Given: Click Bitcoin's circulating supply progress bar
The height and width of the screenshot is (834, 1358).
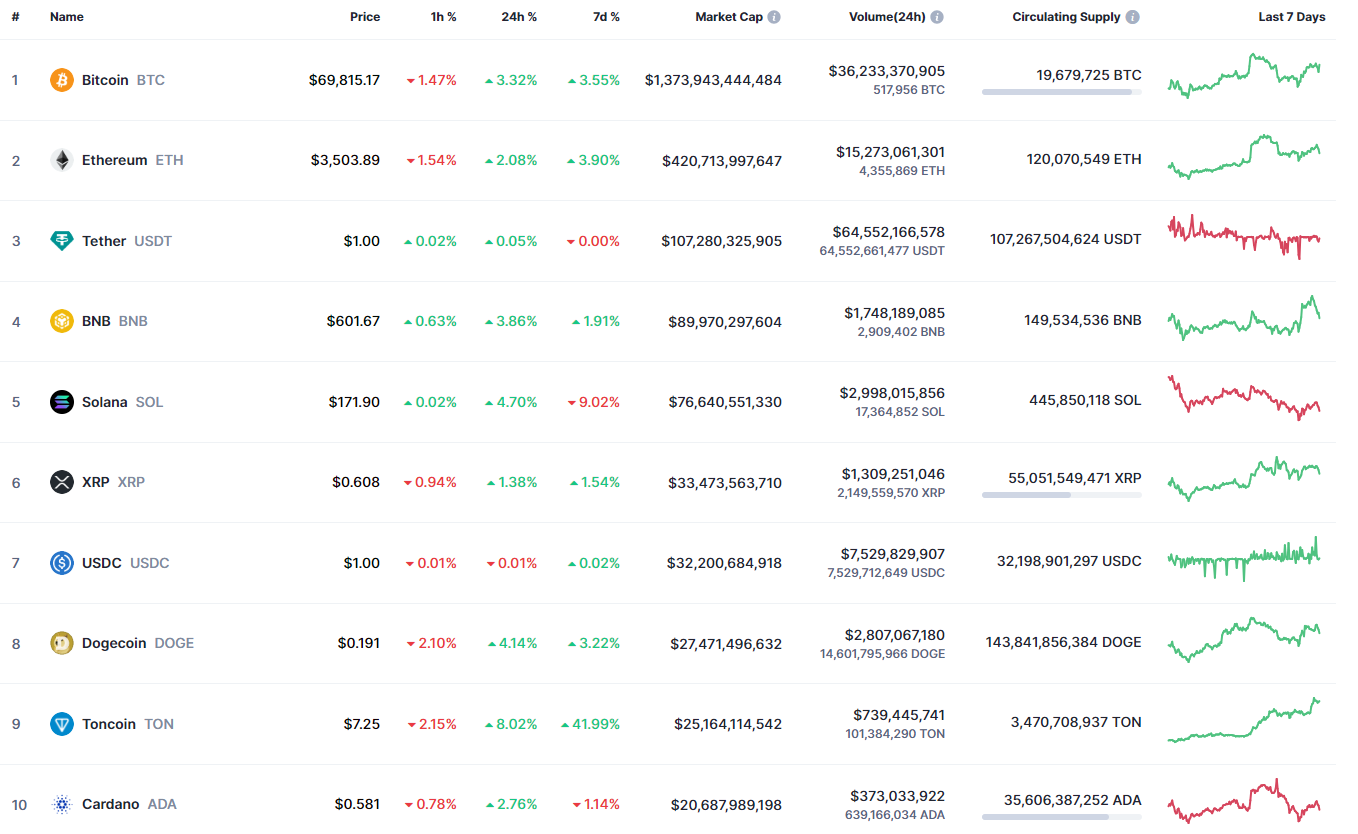Looking at the screenshot, I should (1061, 92).
